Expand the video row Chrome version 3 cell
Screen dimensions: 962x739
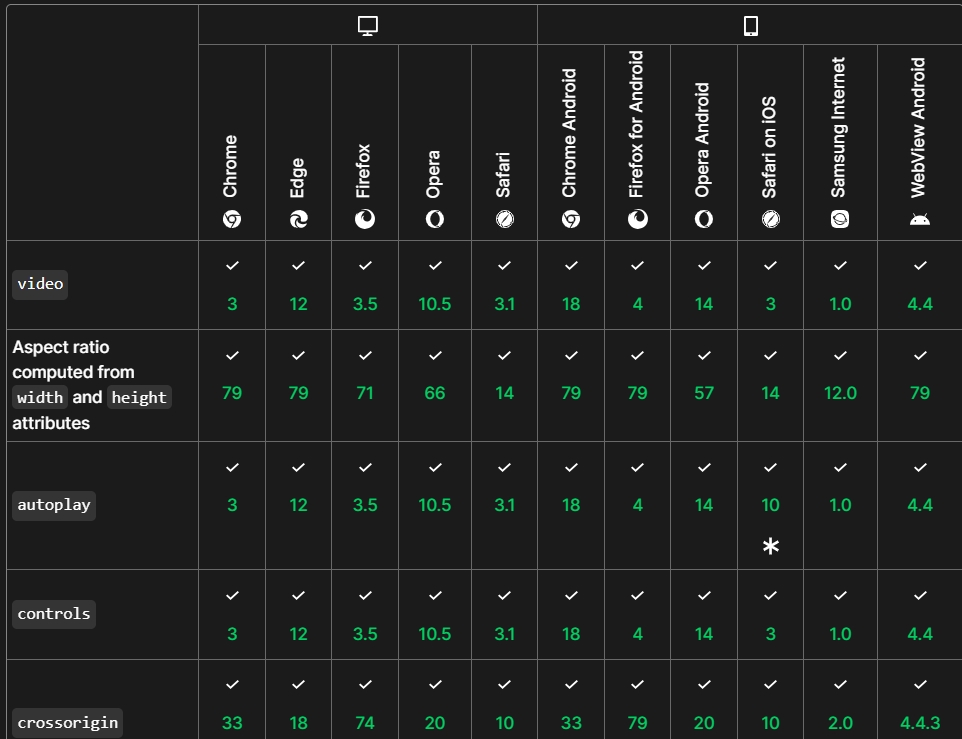[232, 285]
